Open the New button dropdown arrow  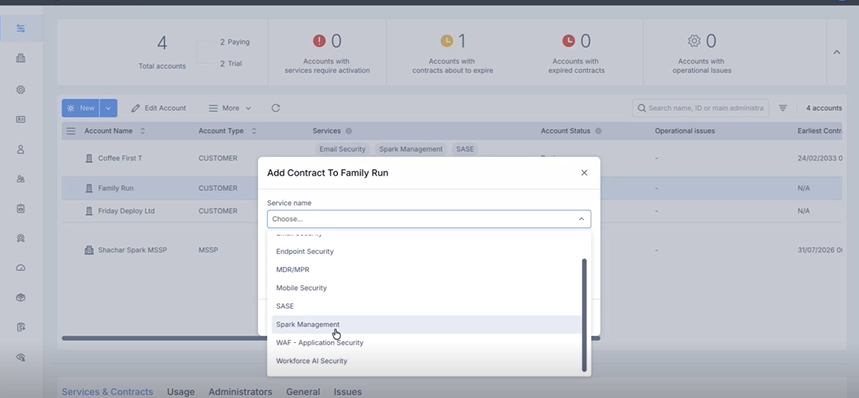108,108
